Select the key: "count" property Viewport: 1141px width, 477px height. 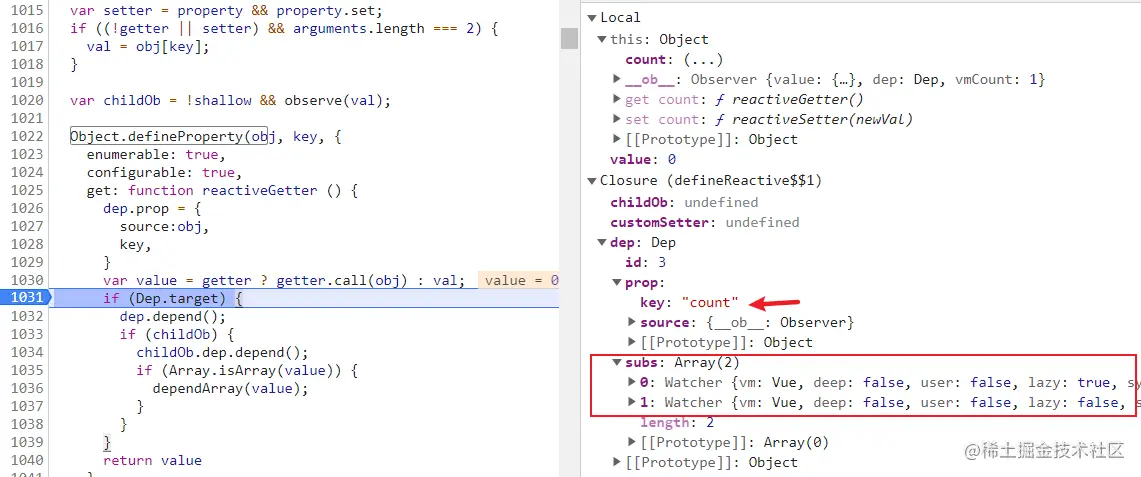689,302
